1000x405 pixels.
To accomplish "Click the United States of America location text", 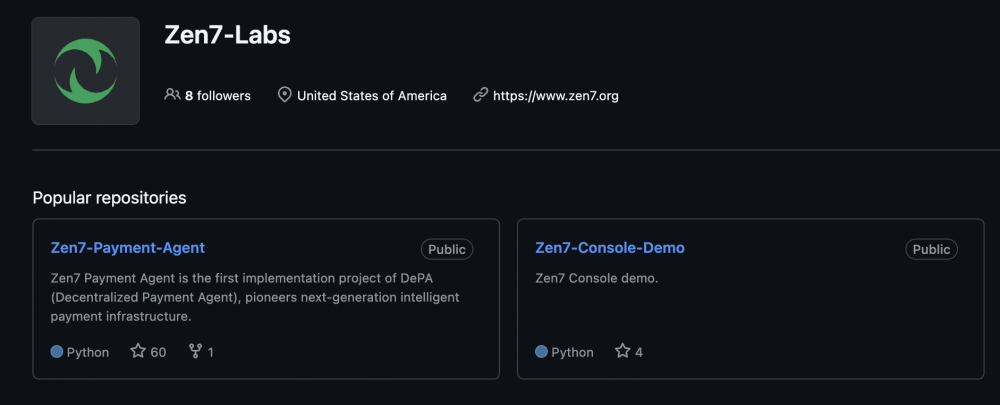I will [x=372, y=96].
